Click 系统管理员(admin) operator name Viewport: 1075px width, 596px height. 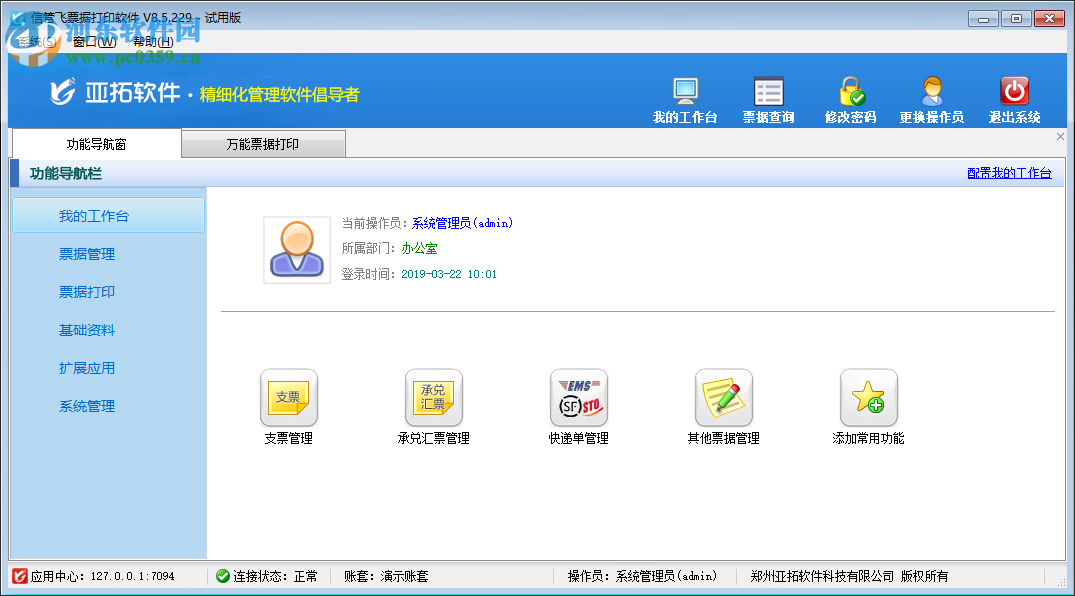tap(462, 223)
